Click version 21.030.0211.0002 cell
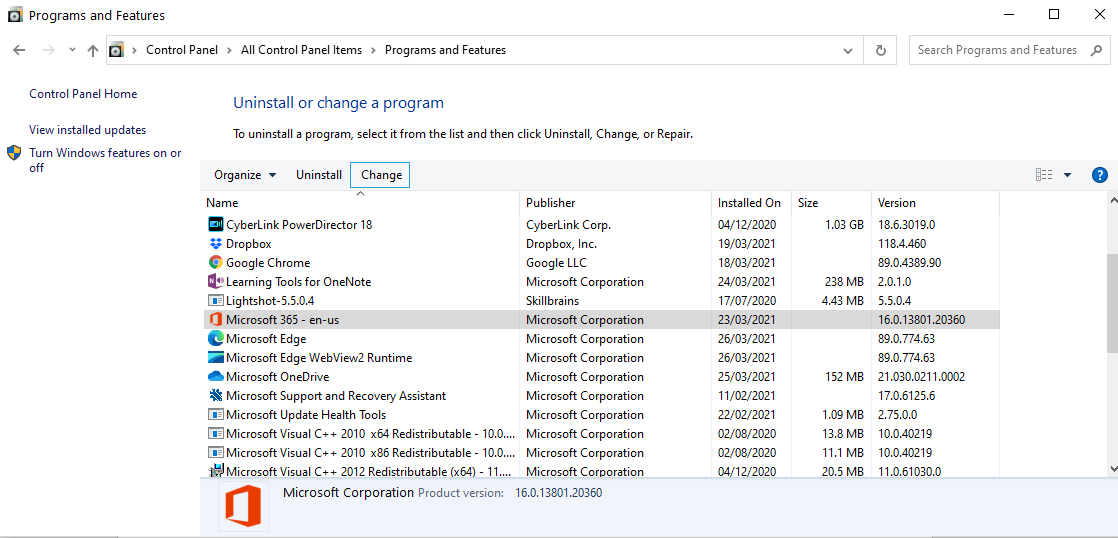This screenshot has height=538, width=1118. click(920, 377)
